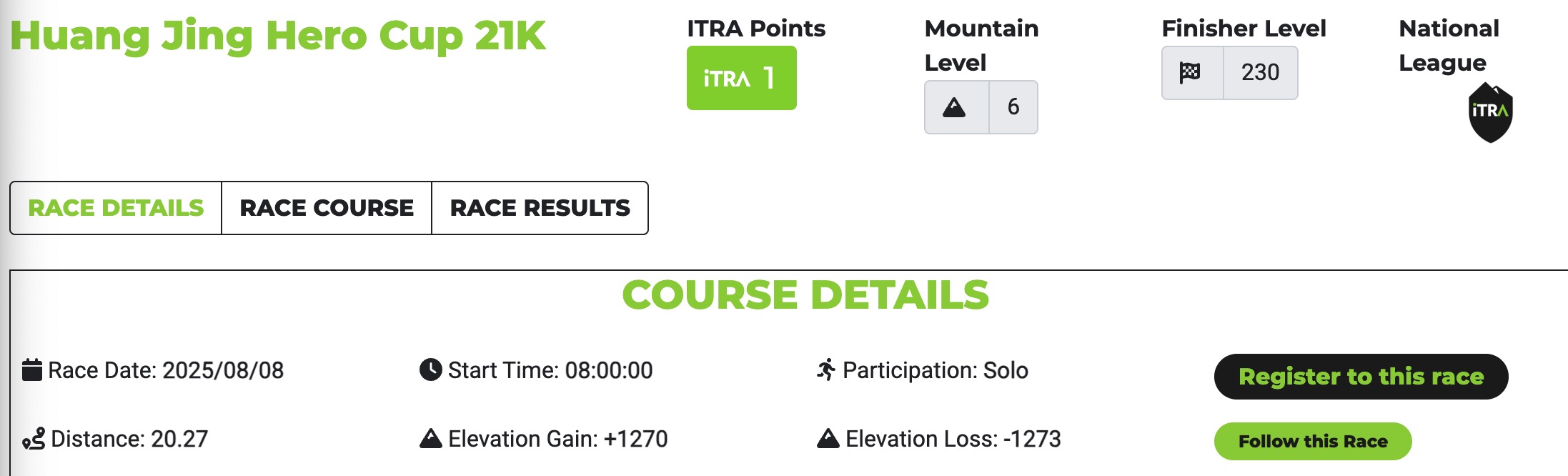Click the clock icon beside Start Time

(430, 370)
